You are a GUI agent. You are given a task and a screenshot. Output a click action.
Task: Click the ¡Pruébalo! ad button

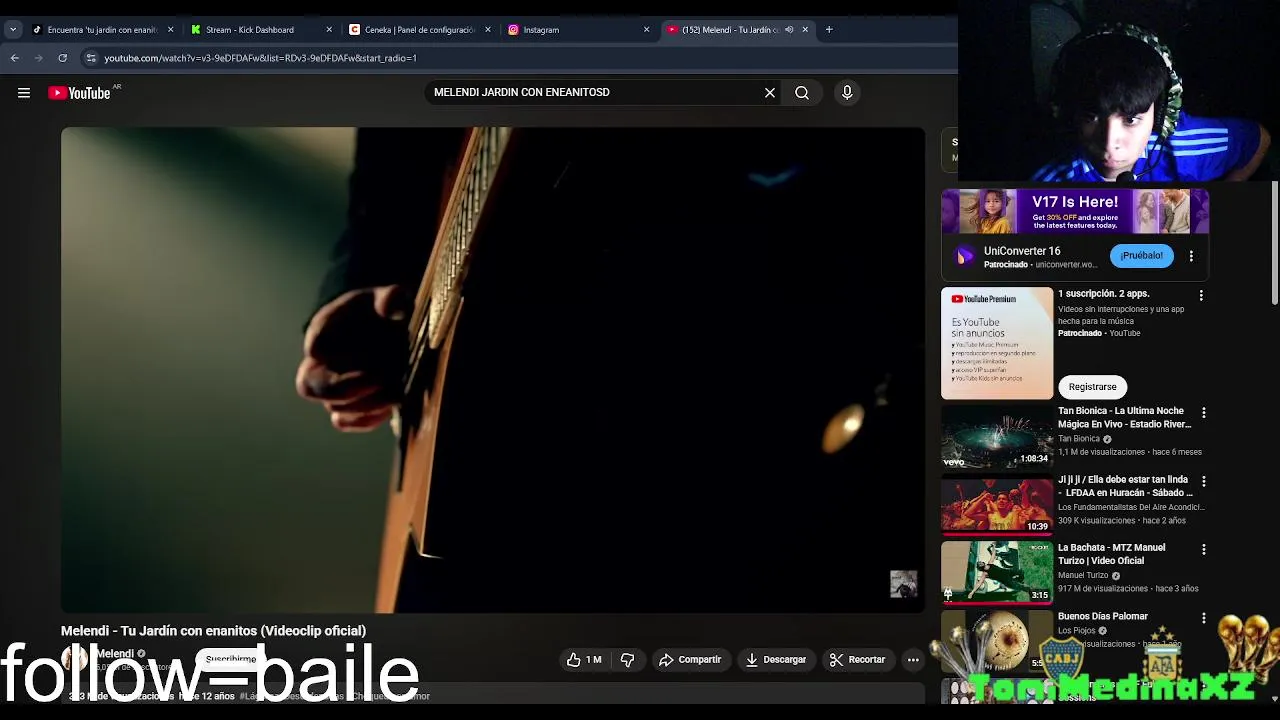[1141, 256]
